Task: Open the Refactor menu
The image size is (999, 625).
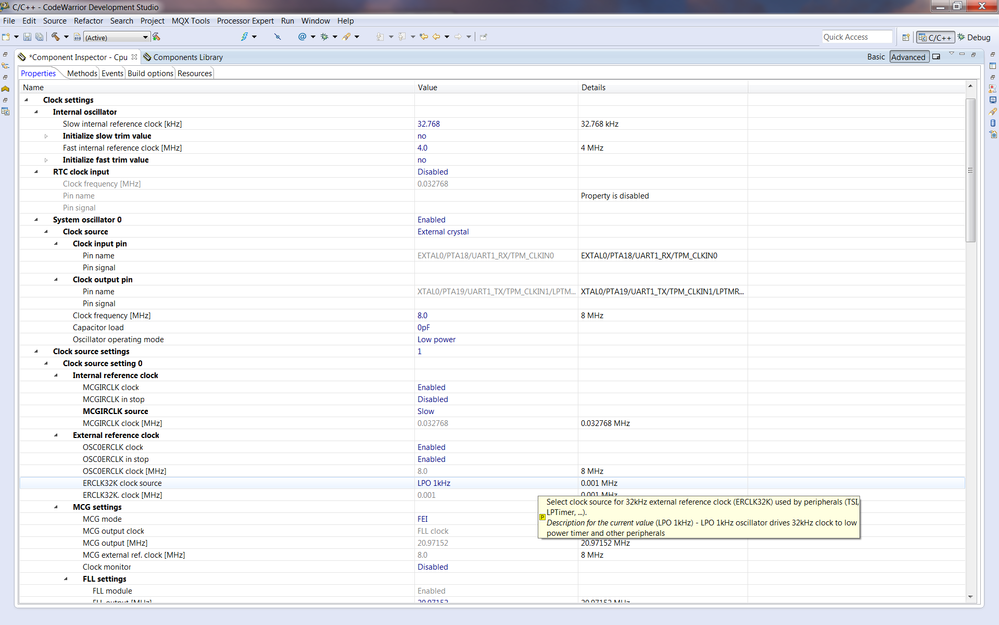Action: coord(88,21)
